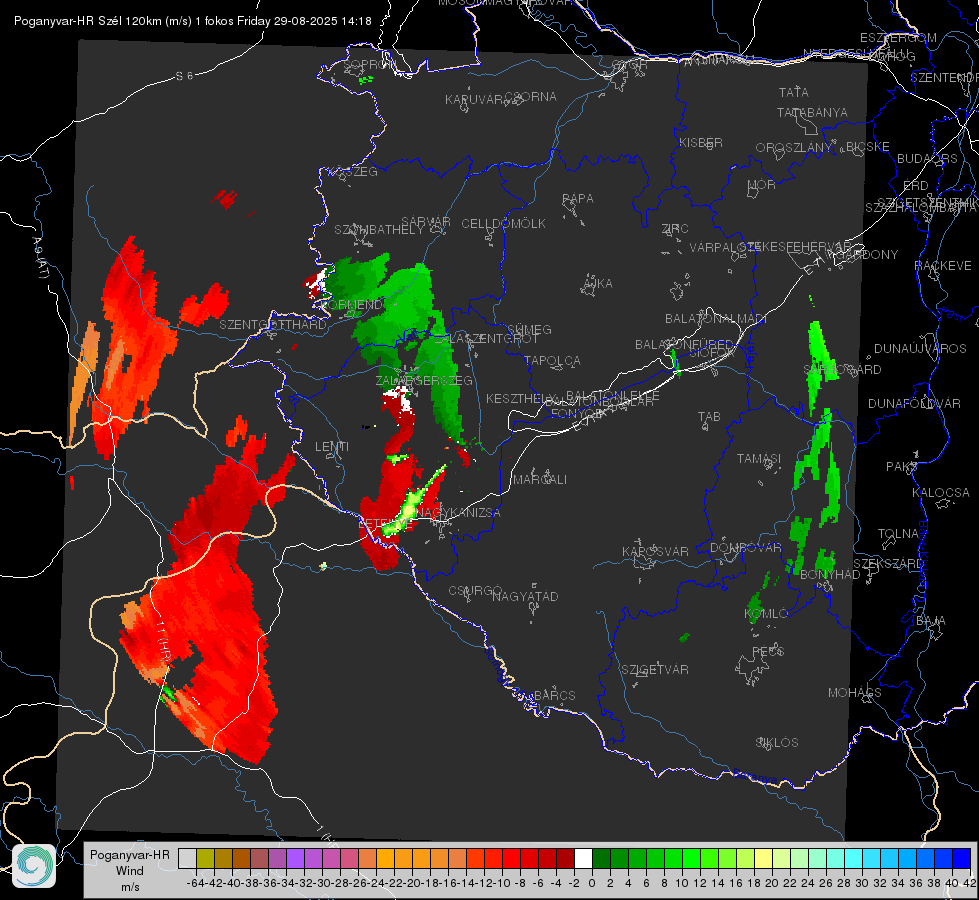The height and width of the screenshot is (900, 979).
Task: Select the light gray swatch at scale start
Action: pyautogui.click(x=187, y=858)
